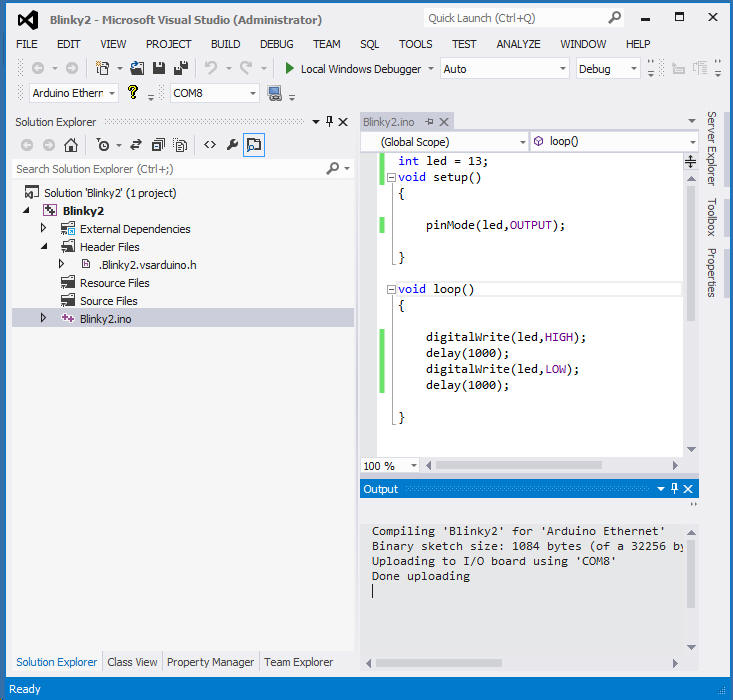Screen dimensions: 733x700
Task: Open the Arduino serial monitor icon
Action: click(275, 94)
